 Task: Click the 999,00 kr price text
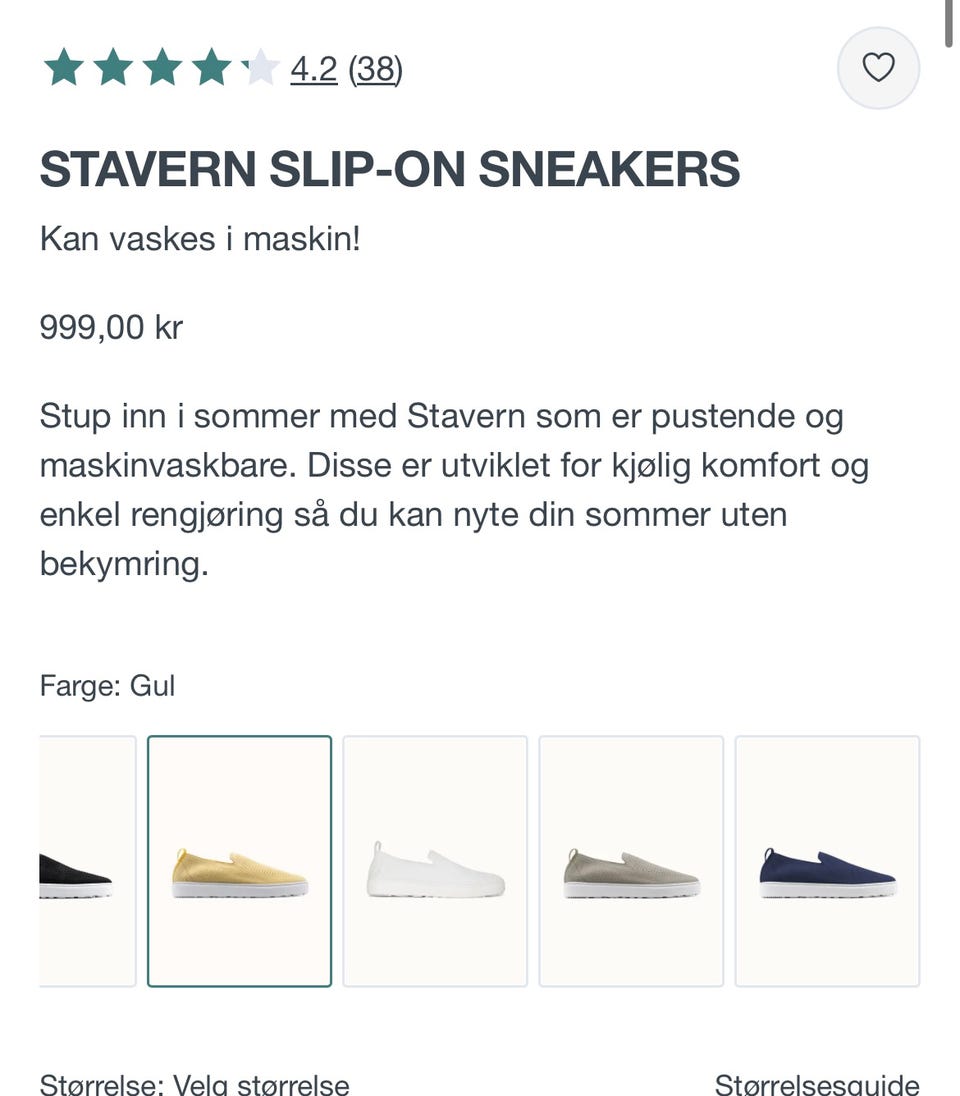pos(111,327)
